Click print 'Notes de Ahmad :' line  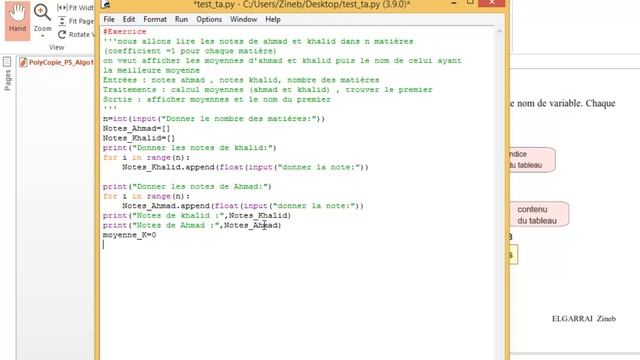(192, 225)
